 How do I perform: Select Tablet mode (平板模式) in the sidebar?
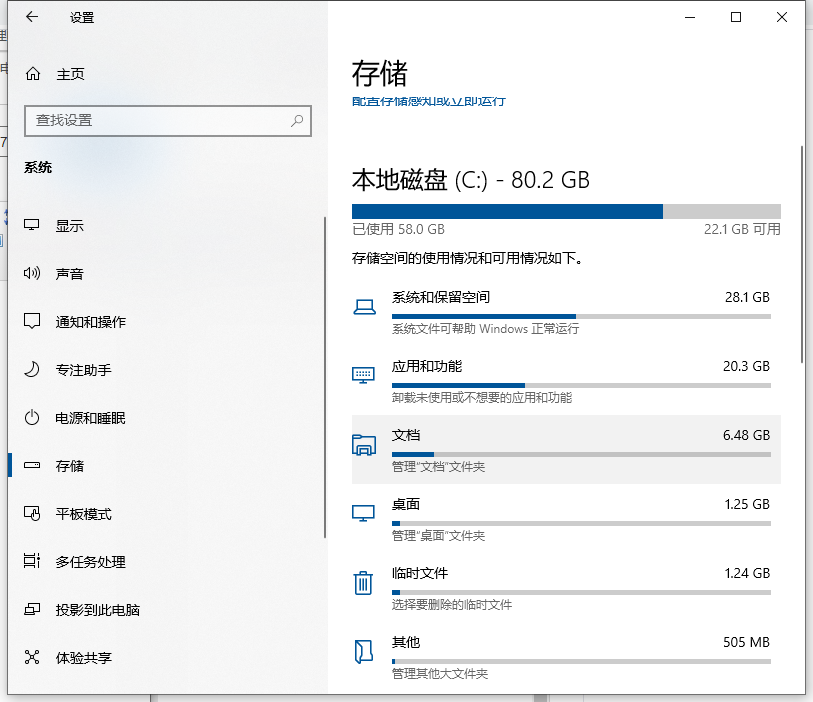pyautogui.click(x=83, y=514)
